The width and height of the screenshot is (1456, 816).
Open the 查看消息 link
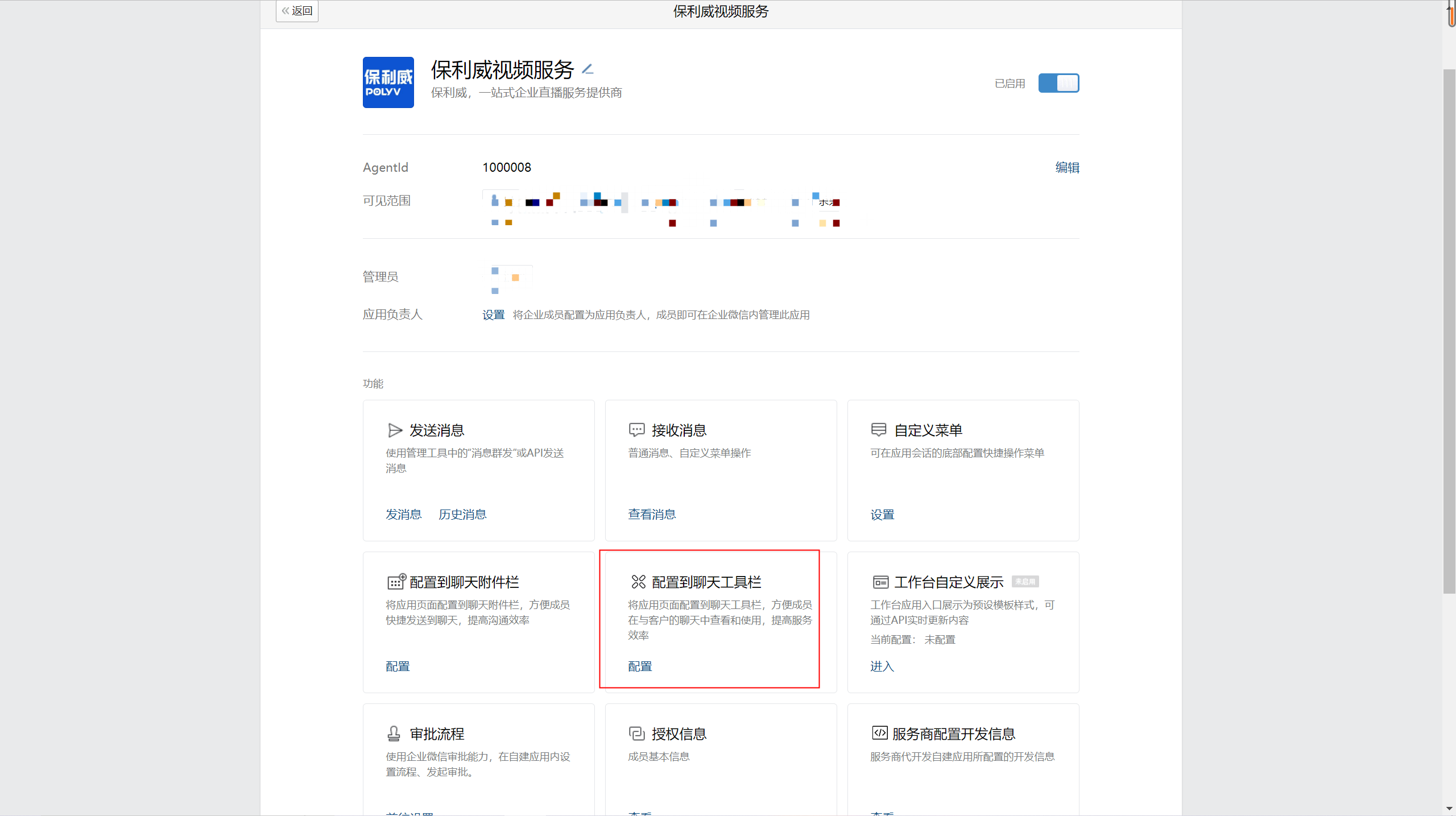(652, 515)
